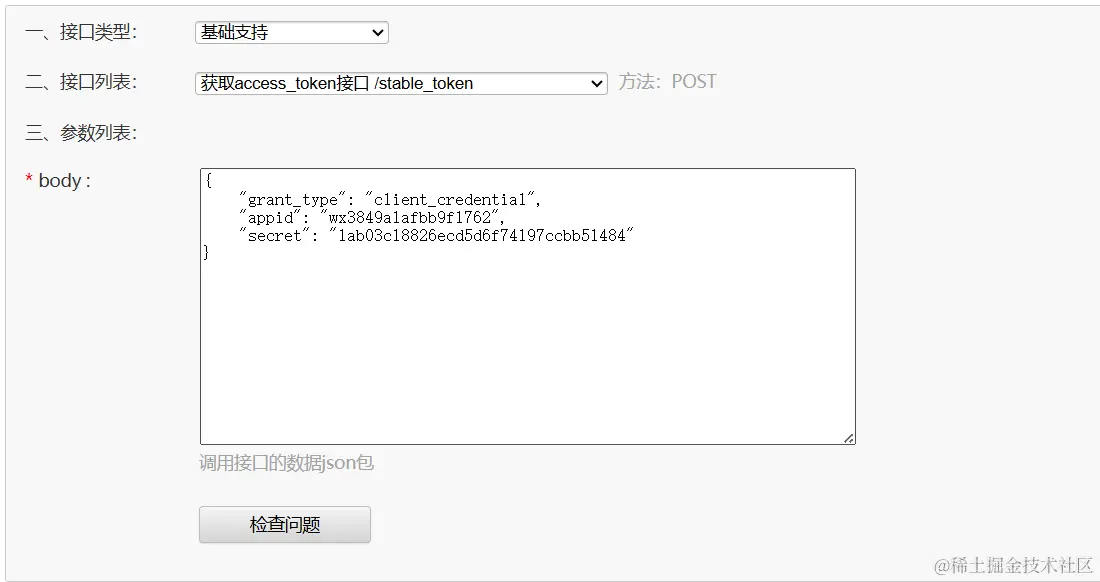Open the 接口类型 dropdown showing 基础支持
This screenshot has width=1100, height=582.
coord(292,32)
